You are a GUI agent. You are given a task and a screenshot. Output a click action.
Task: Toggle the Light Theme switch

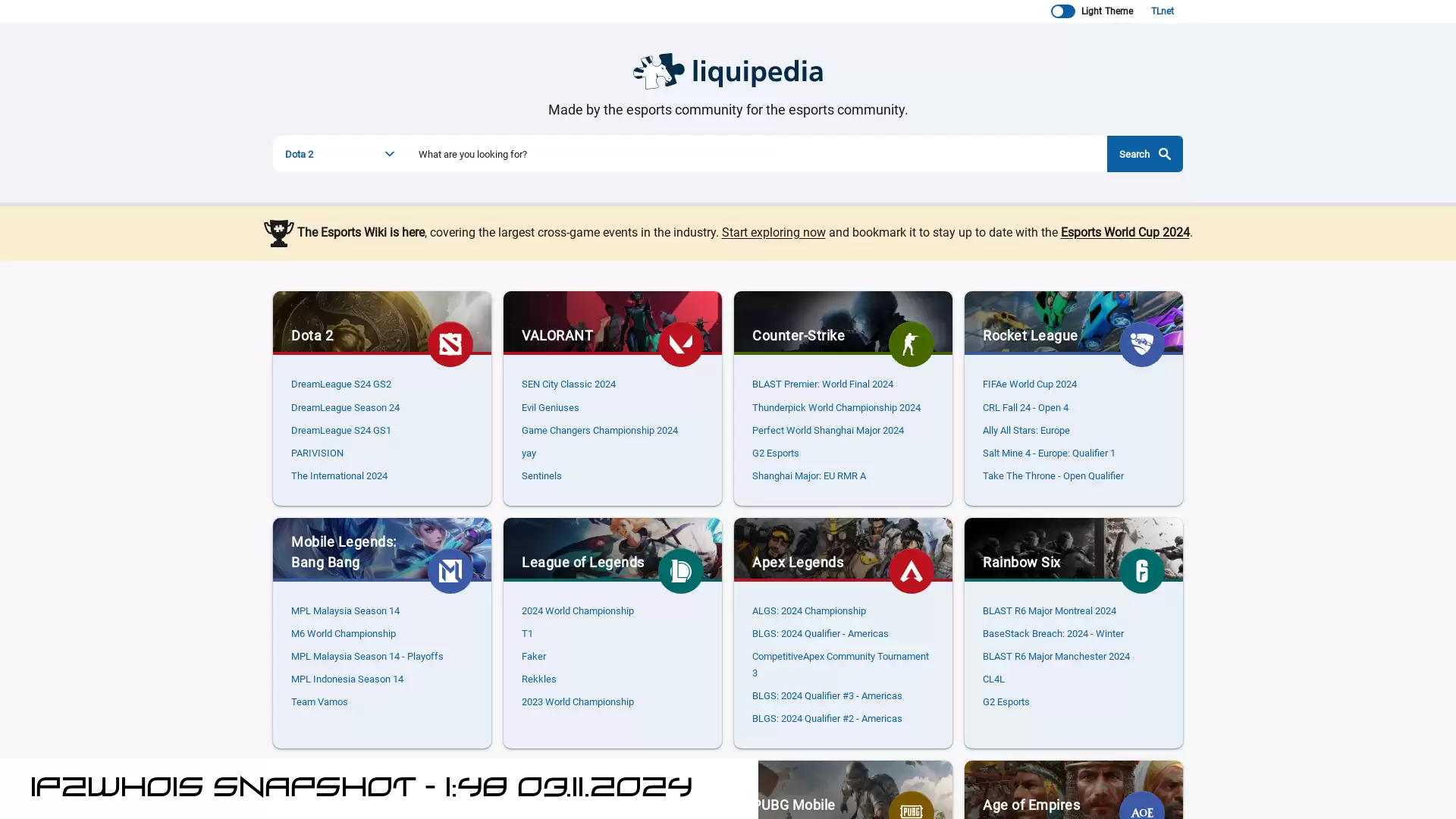(x=1062, y=11)
